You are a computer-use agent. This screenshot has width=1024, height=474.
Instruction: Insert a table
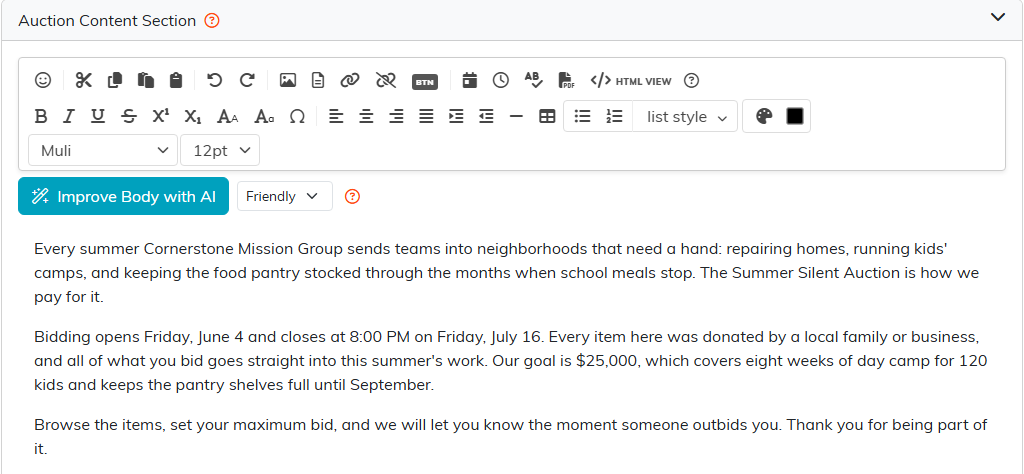coord(547,117)
